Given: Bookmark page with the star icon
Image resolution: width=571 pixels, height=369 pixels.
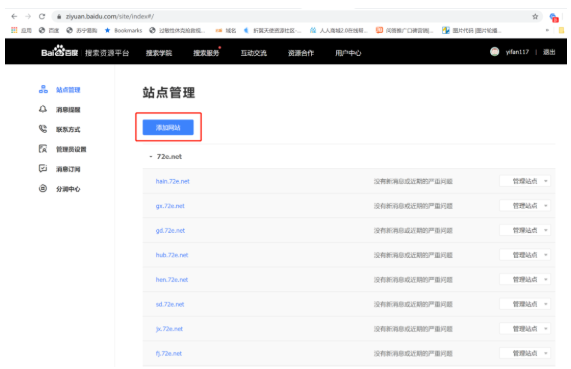Looking at the screenshot, I should tap(535, 16).
